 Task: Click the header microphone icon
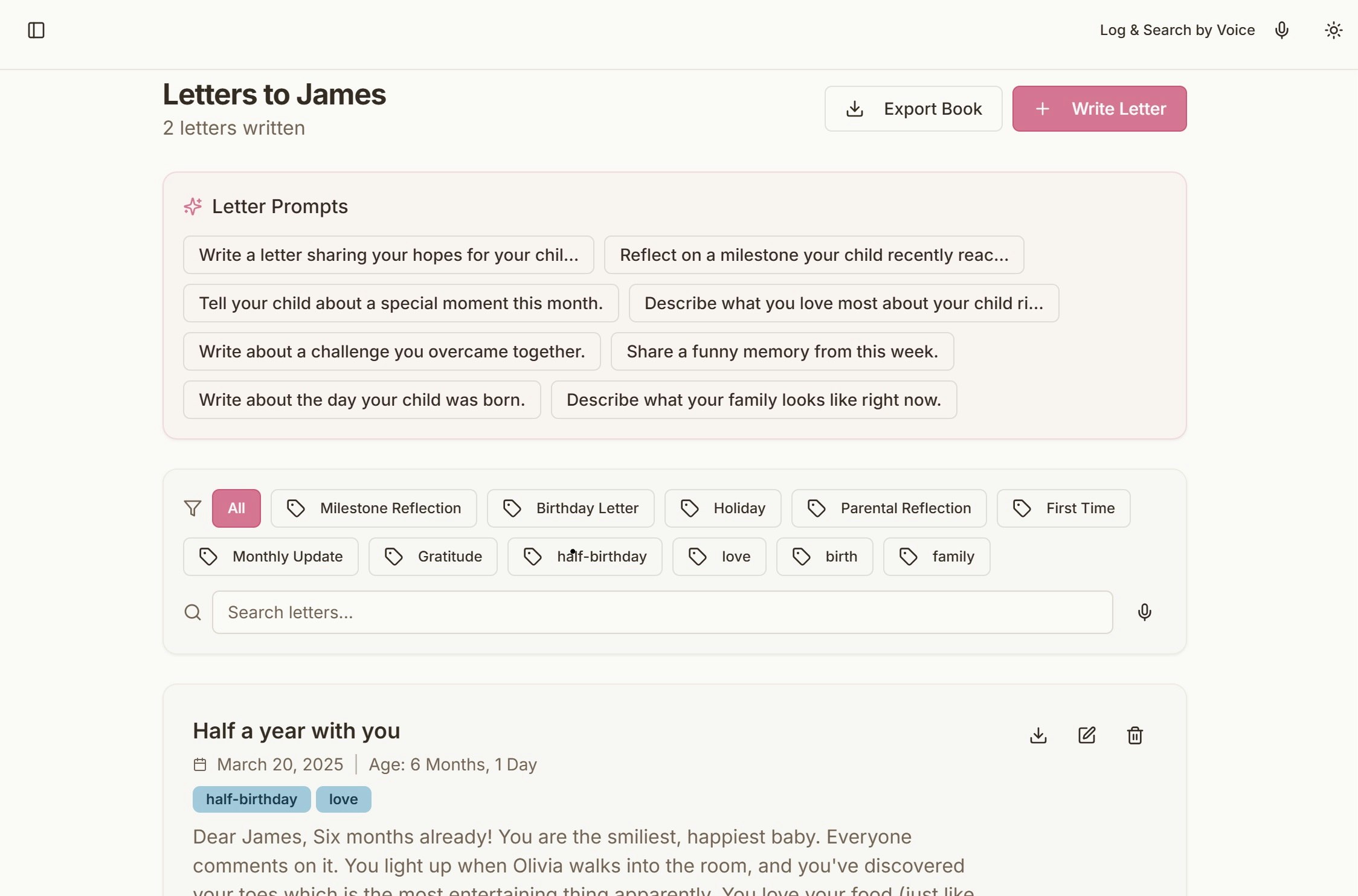click(1281, 30)
